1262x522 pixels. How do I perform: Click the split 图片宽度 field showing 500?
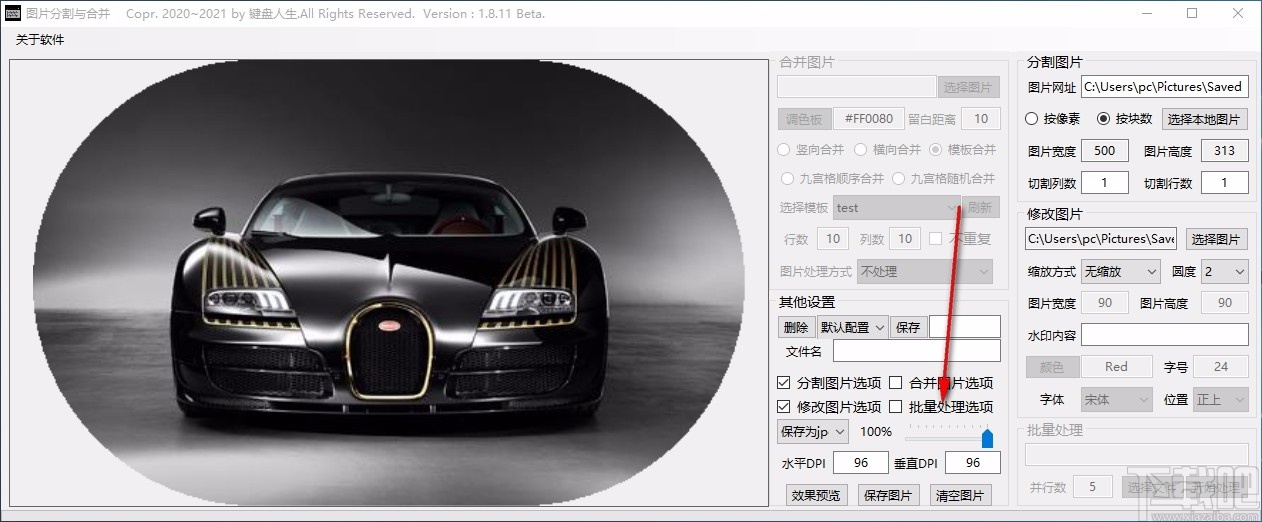coord(1105,151)
